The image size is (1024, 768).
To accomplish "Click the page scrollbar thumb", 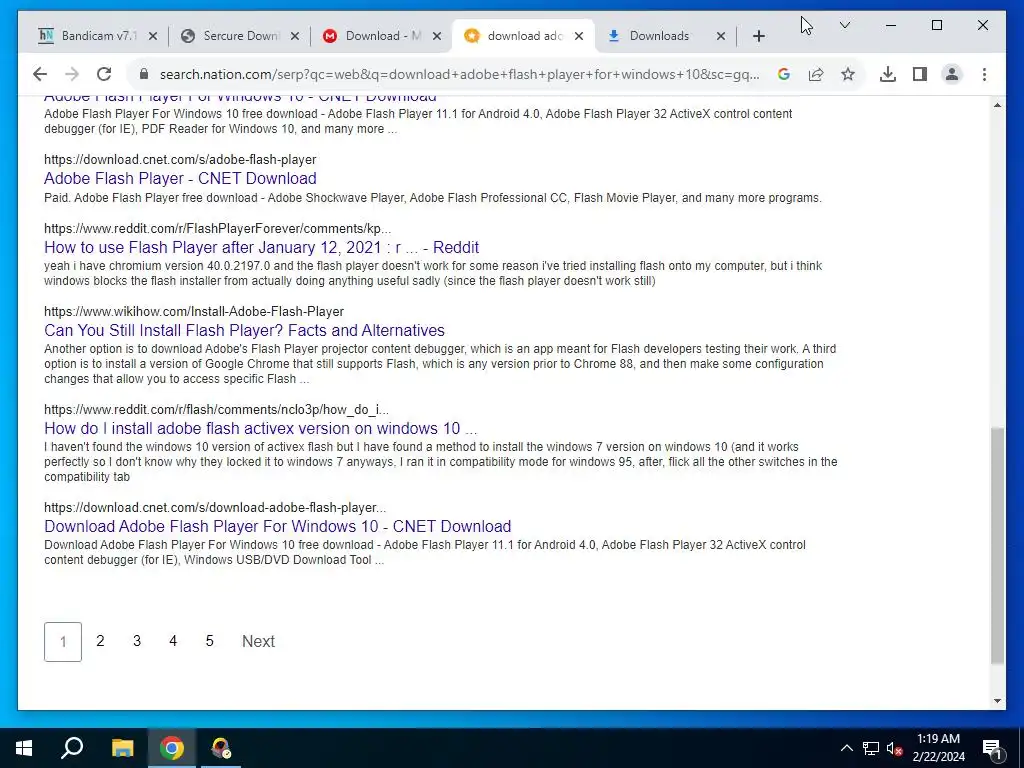I will 997,546.
